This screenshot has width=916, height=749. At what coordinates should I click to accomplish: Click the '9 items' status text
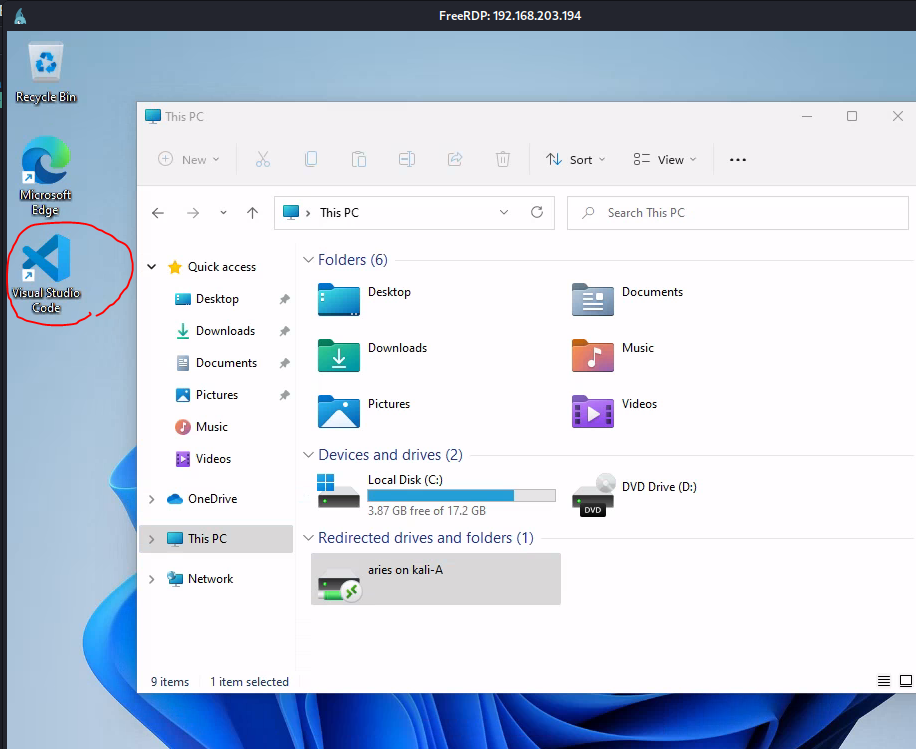click(170, 682)
